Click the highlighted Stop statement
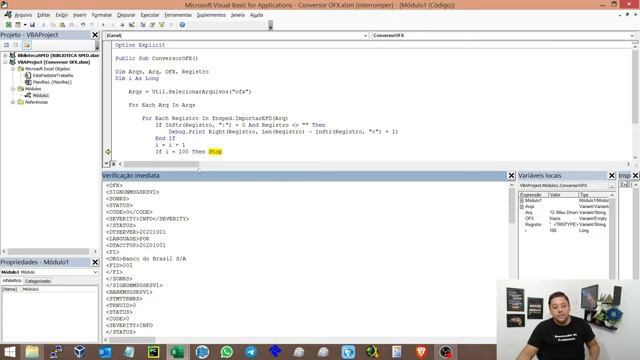 [x=215, y=152]
